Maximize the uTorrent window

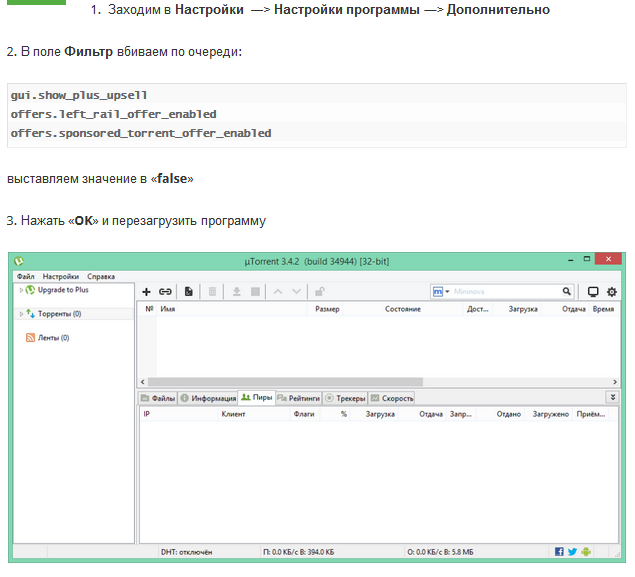point(586,259)
